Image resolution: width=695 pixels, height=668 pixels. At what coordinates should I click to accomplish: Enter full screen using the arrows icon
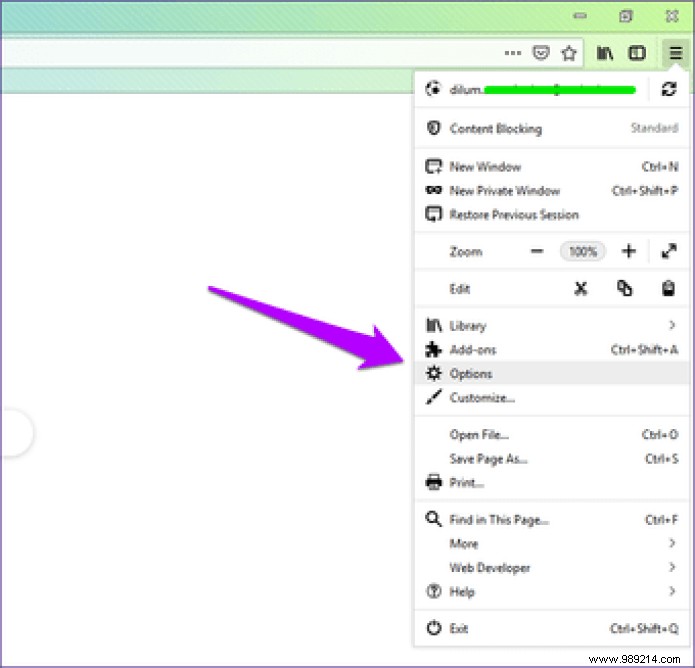pyautogui.click(x=669, y=251)
